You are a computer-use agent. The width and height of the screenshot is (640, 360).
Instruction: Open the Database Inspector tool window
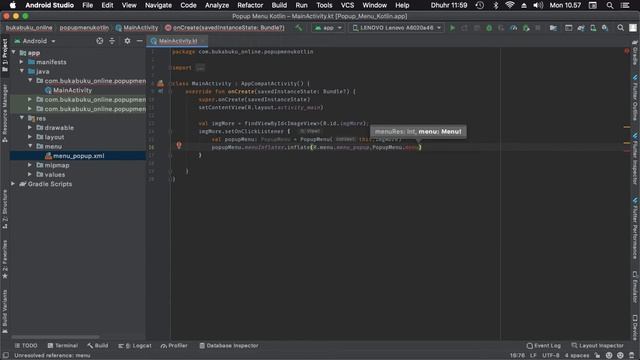[229, 346]
